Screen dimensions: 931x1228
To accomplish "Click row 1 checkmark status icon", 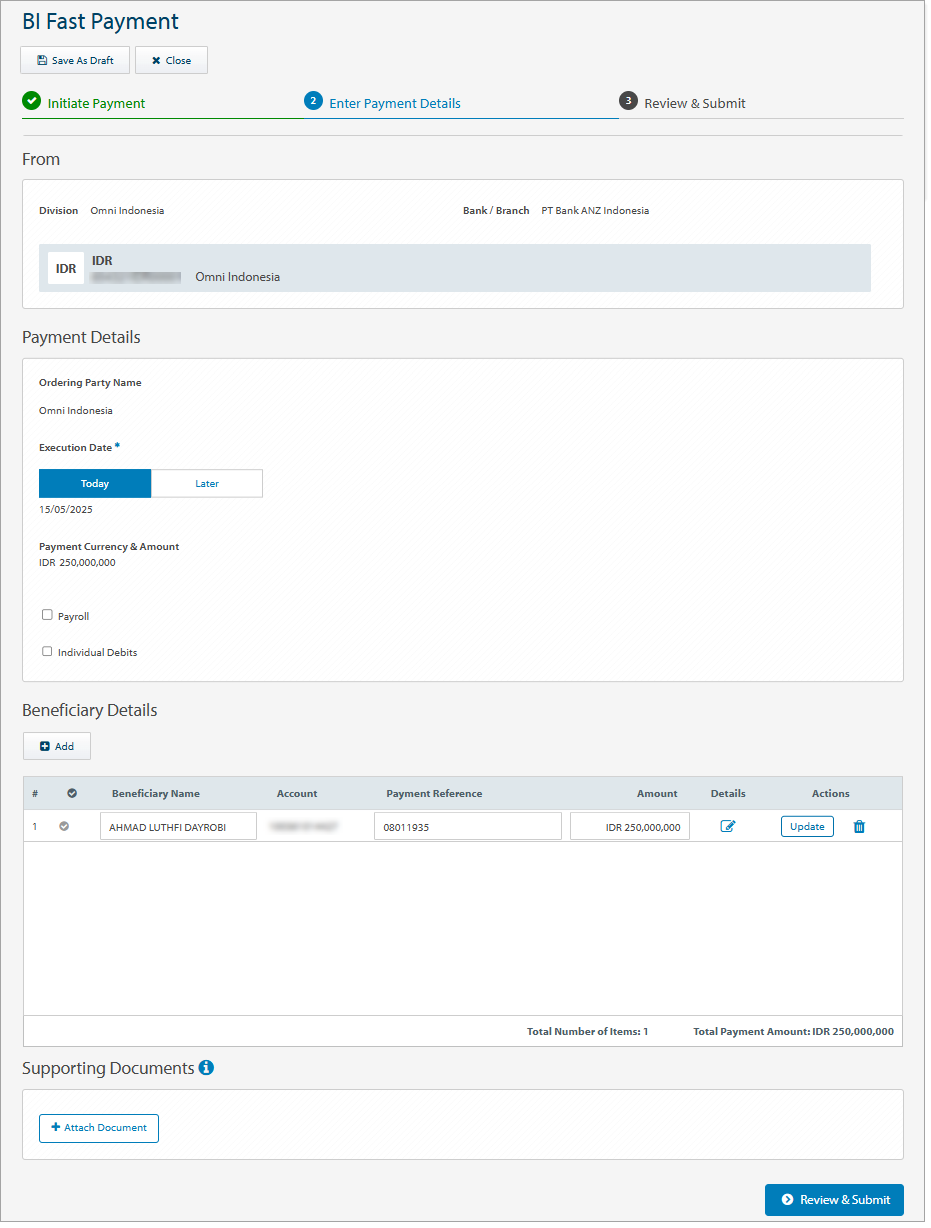I will point(65,826).
